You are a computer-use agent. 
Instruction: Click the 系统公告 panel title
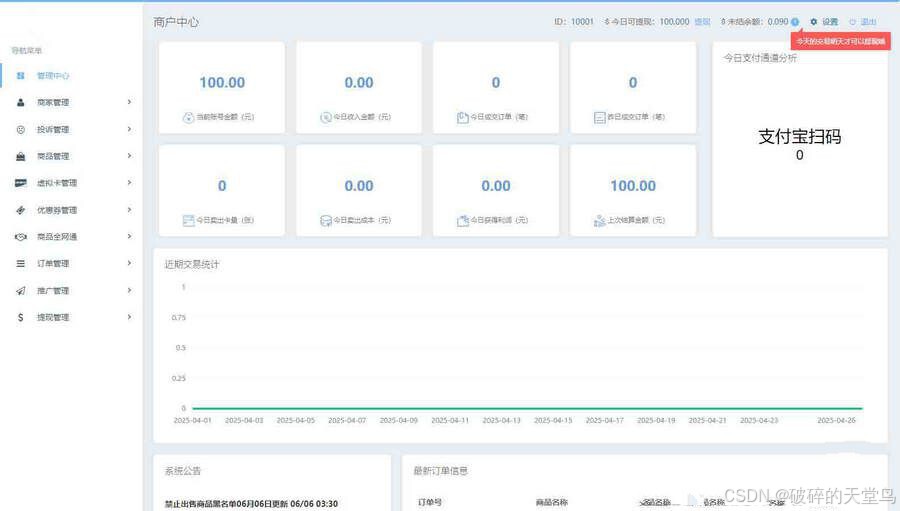pos(183,471)
